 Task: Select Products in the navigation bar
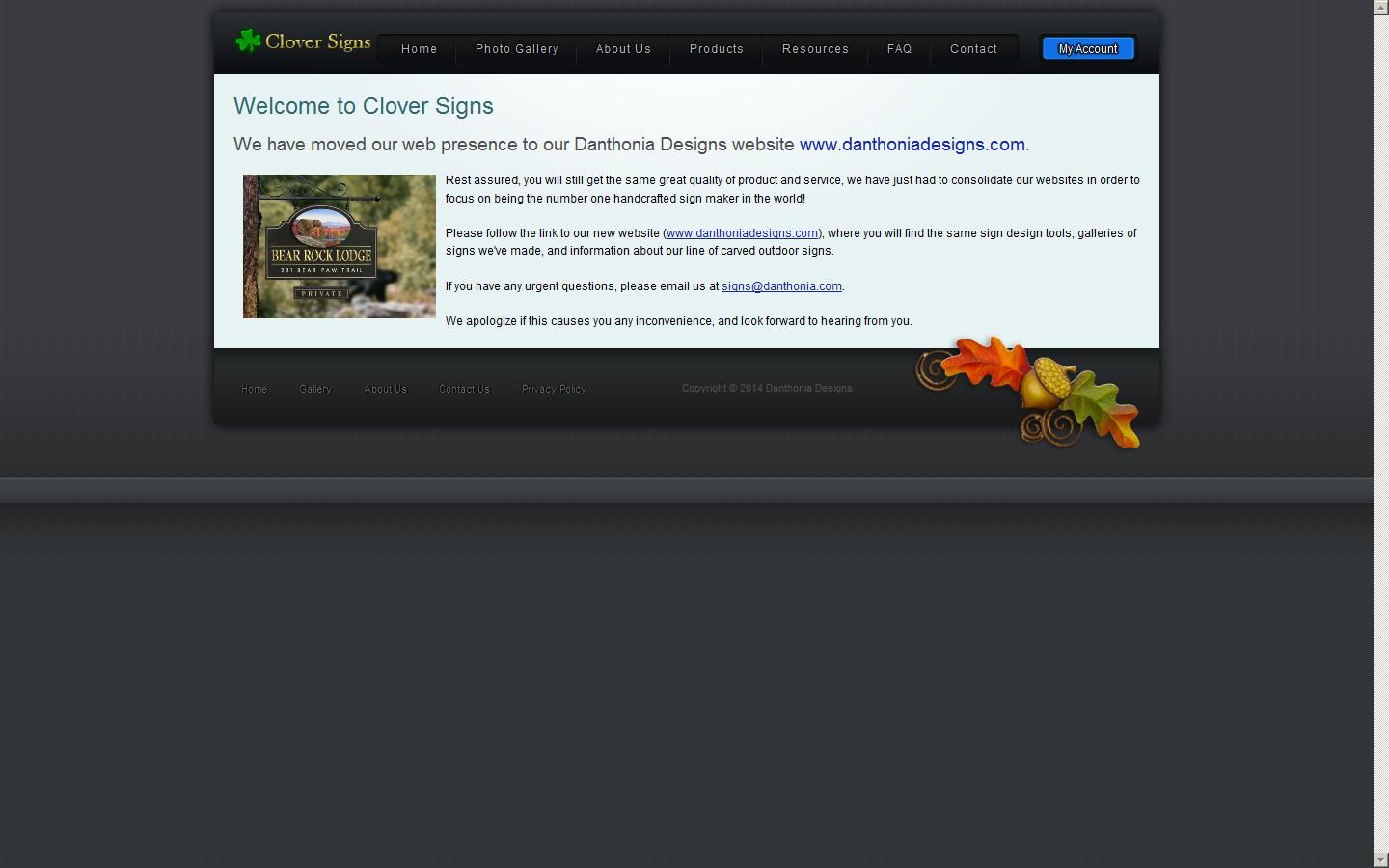(717, 49)
